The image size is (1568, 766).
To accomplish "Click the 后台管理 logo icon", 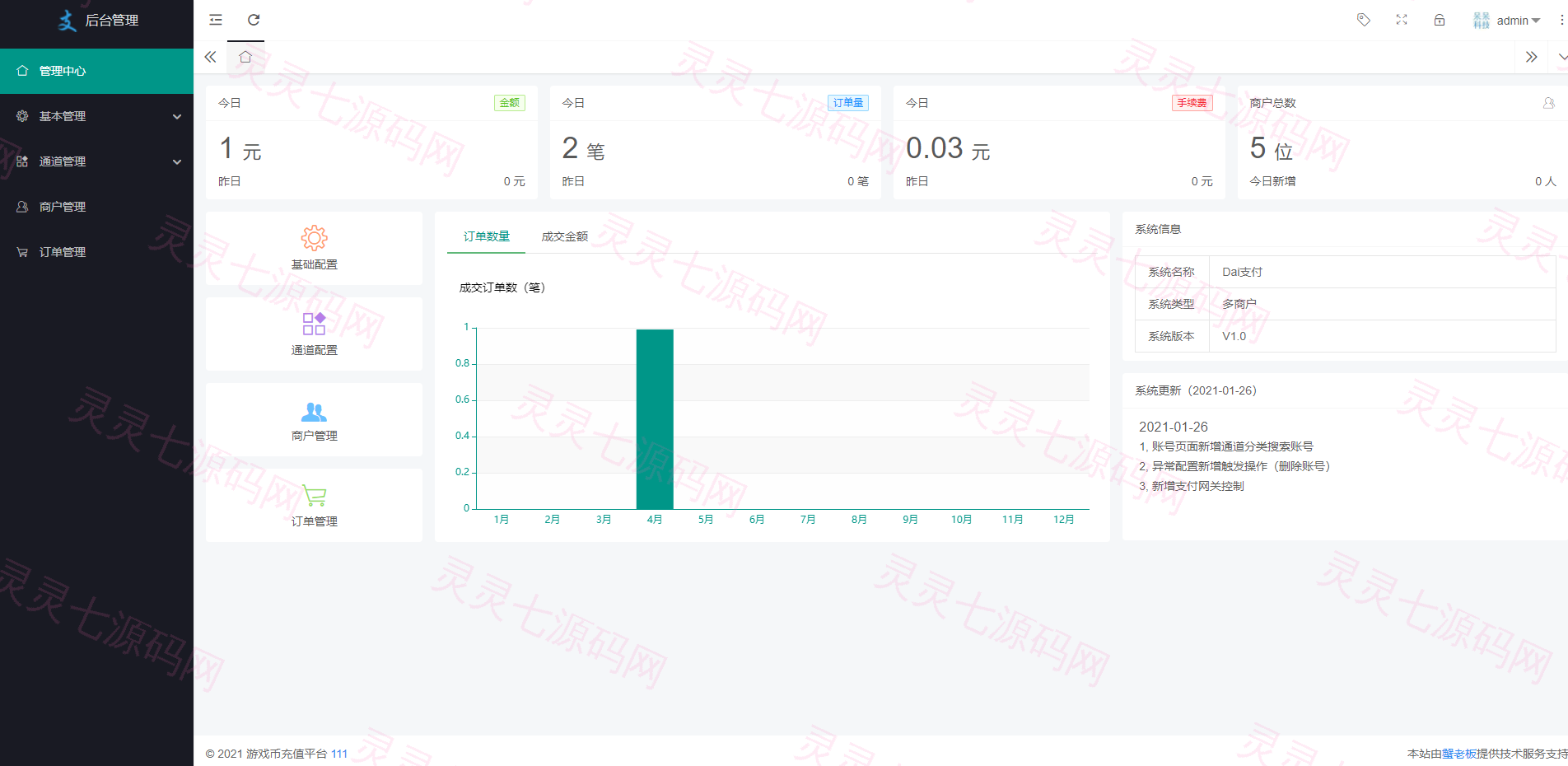I will pos(68,20).
